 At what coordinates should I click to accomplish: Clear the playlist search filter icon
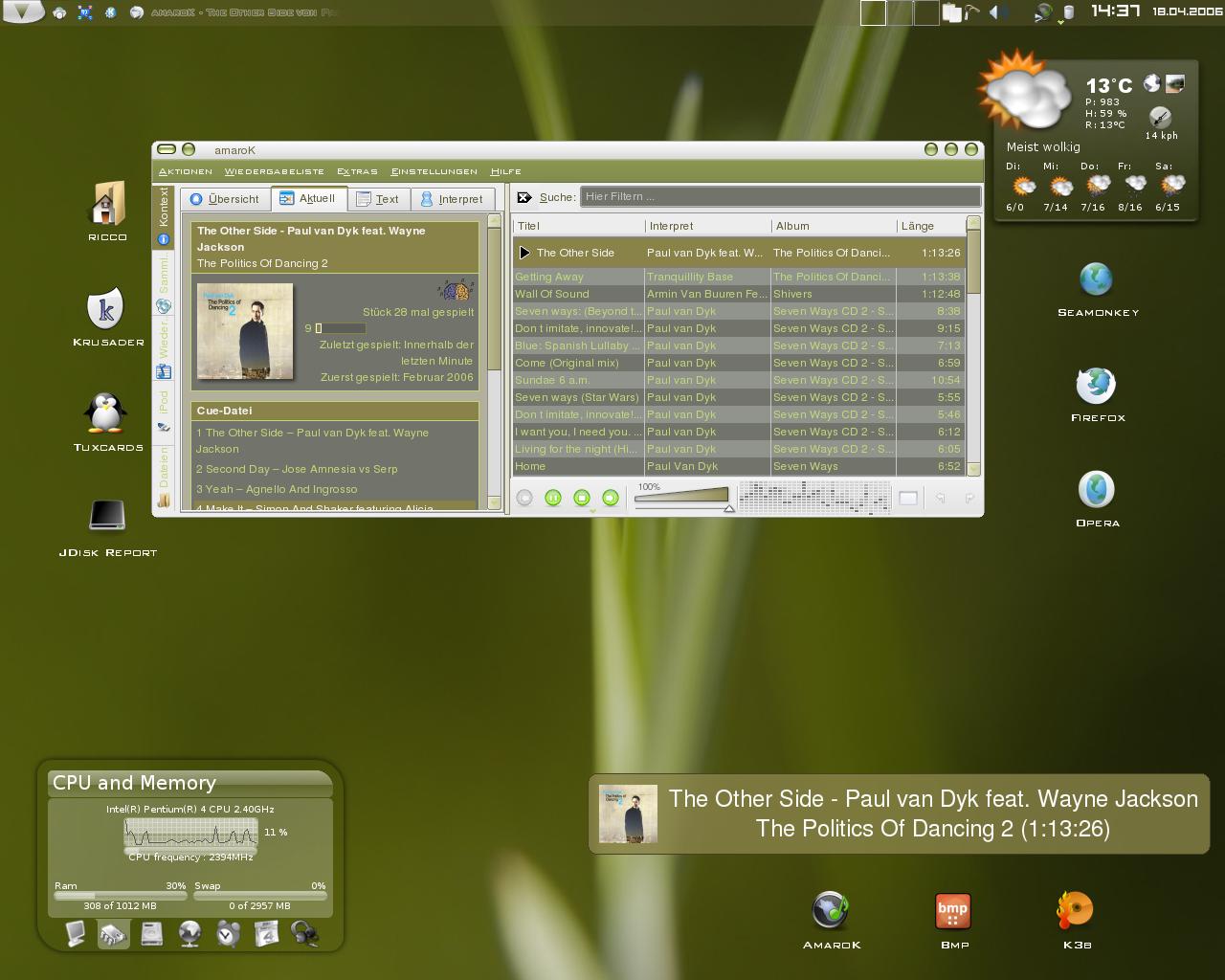coord(523,197)
